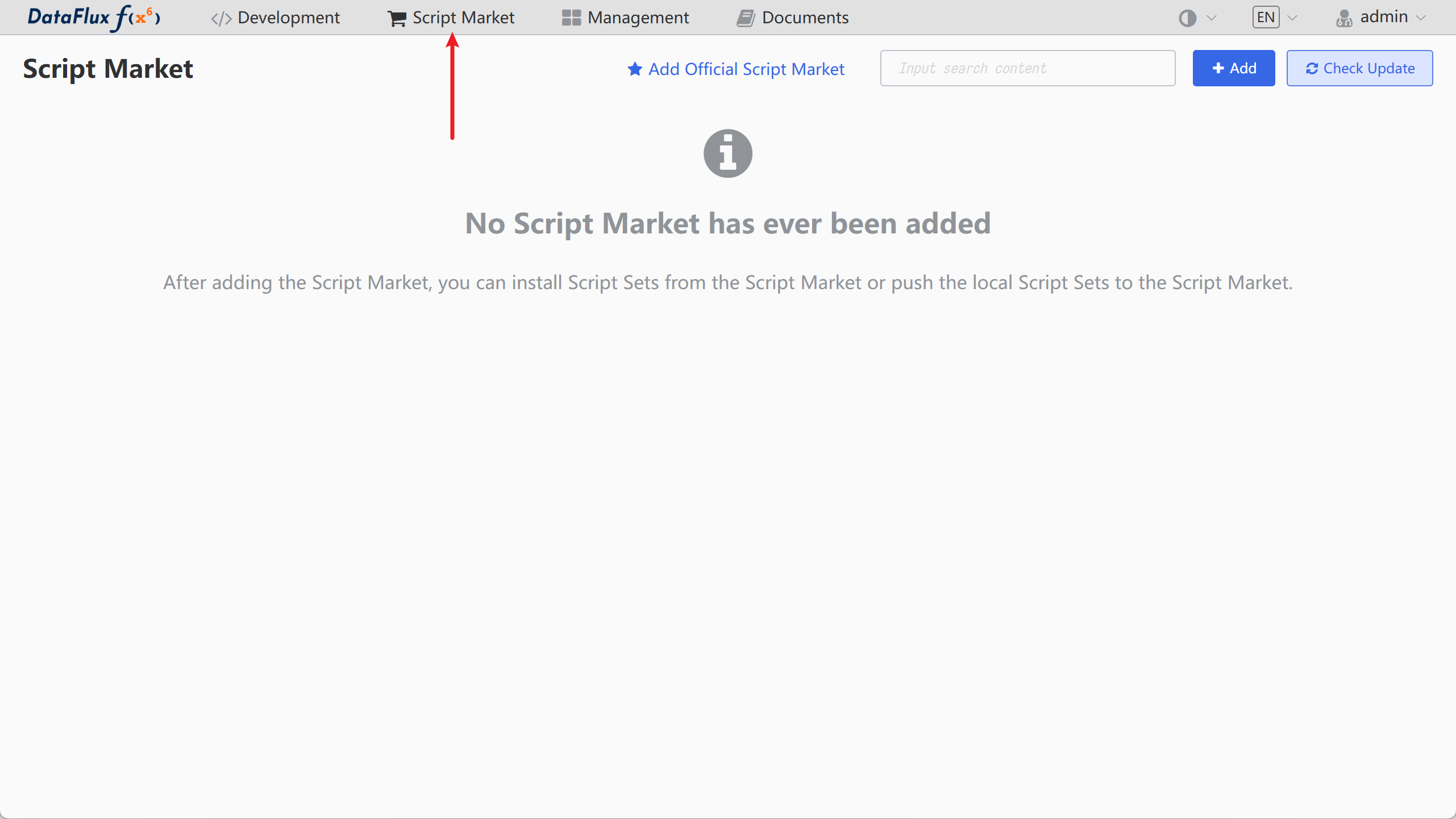1456x819 pixels.
Task: Focus the Input search content field
Action: (1027, 68)
